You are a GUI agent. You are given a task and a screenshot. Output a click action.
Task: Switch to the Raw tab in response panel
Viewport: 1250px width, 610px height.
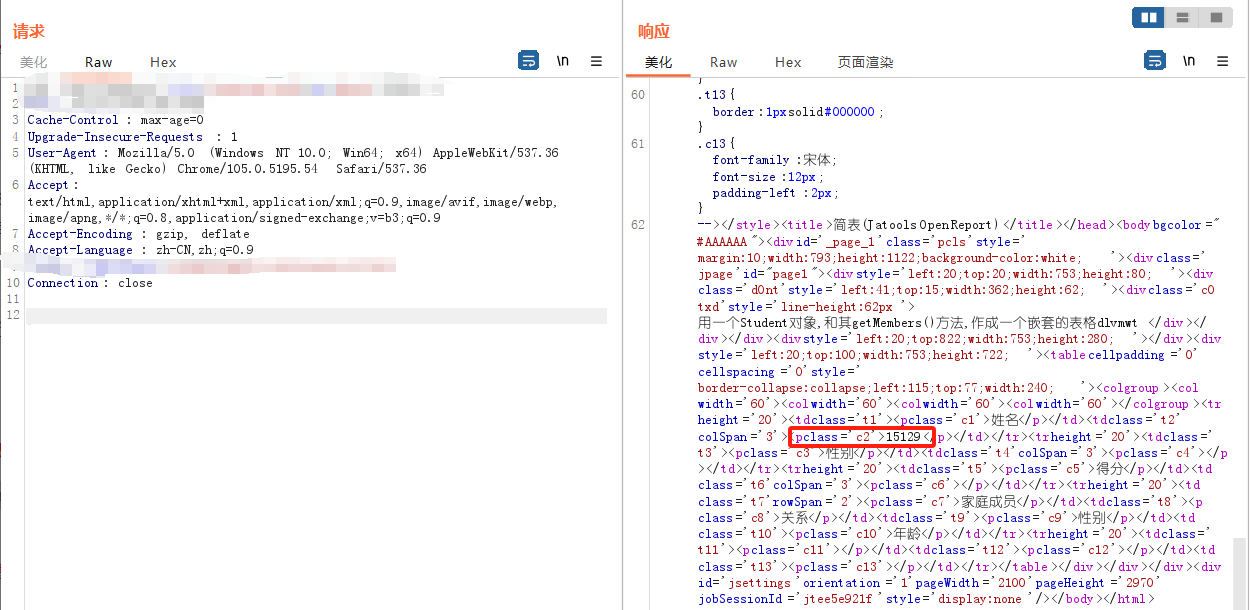point(724,62)
